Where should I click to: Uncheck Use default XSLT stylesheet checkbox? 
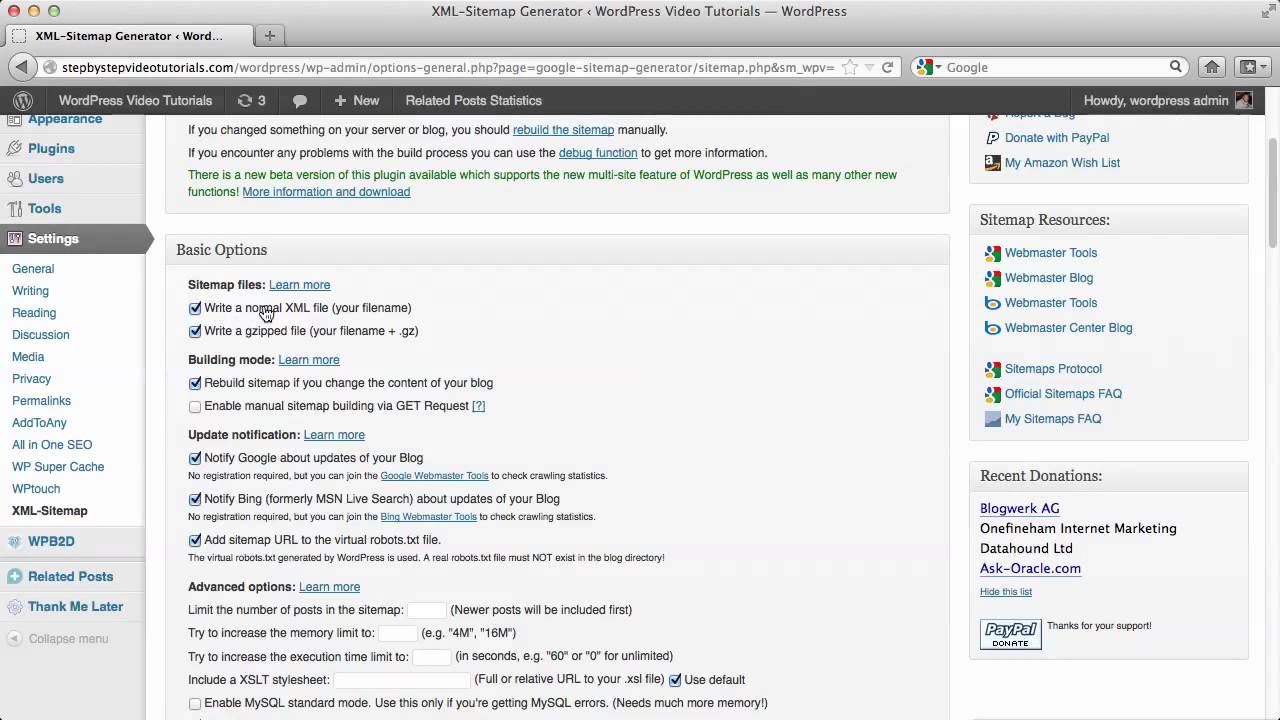pyautogui.click(x=675, y=680)
